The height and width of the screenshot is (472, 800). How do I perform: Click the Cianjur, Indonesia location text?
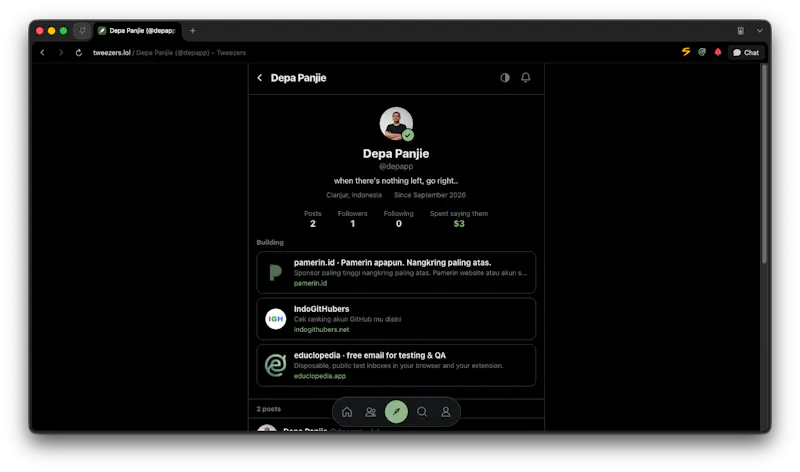tap(354, 195)
